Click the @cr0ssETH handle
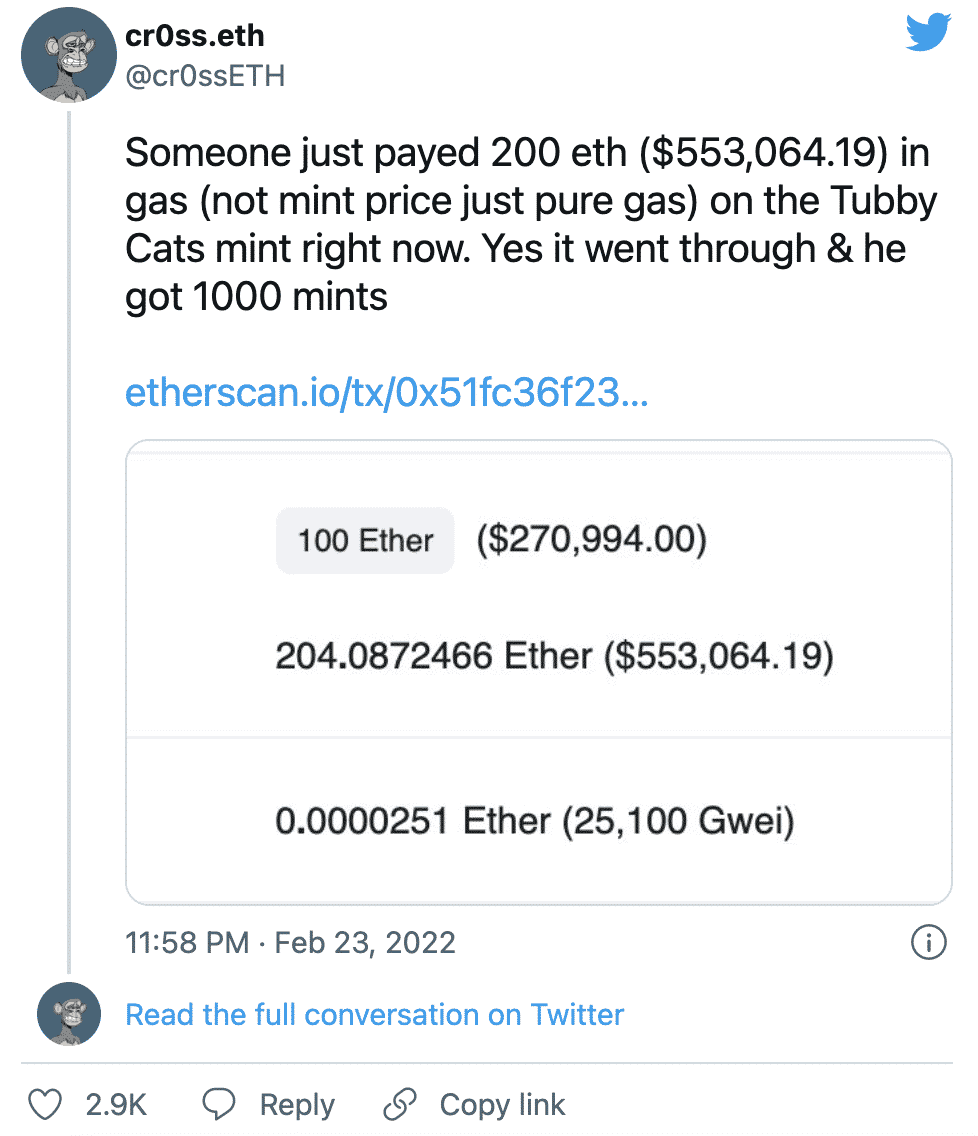The image size is (978, 1136). (x=205, y=74)
